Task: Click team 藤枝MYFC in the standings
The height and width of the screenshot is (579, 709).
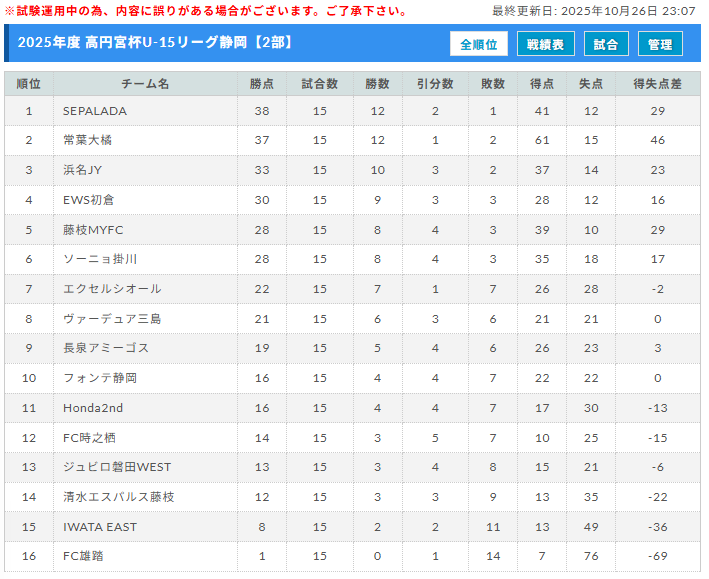Action: pos(93,230)
